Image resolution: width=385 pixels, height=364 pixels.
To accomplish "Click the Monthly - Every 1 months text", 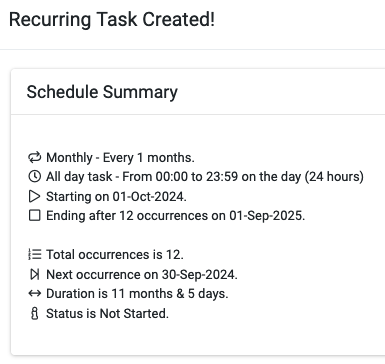I will point(120,158).
